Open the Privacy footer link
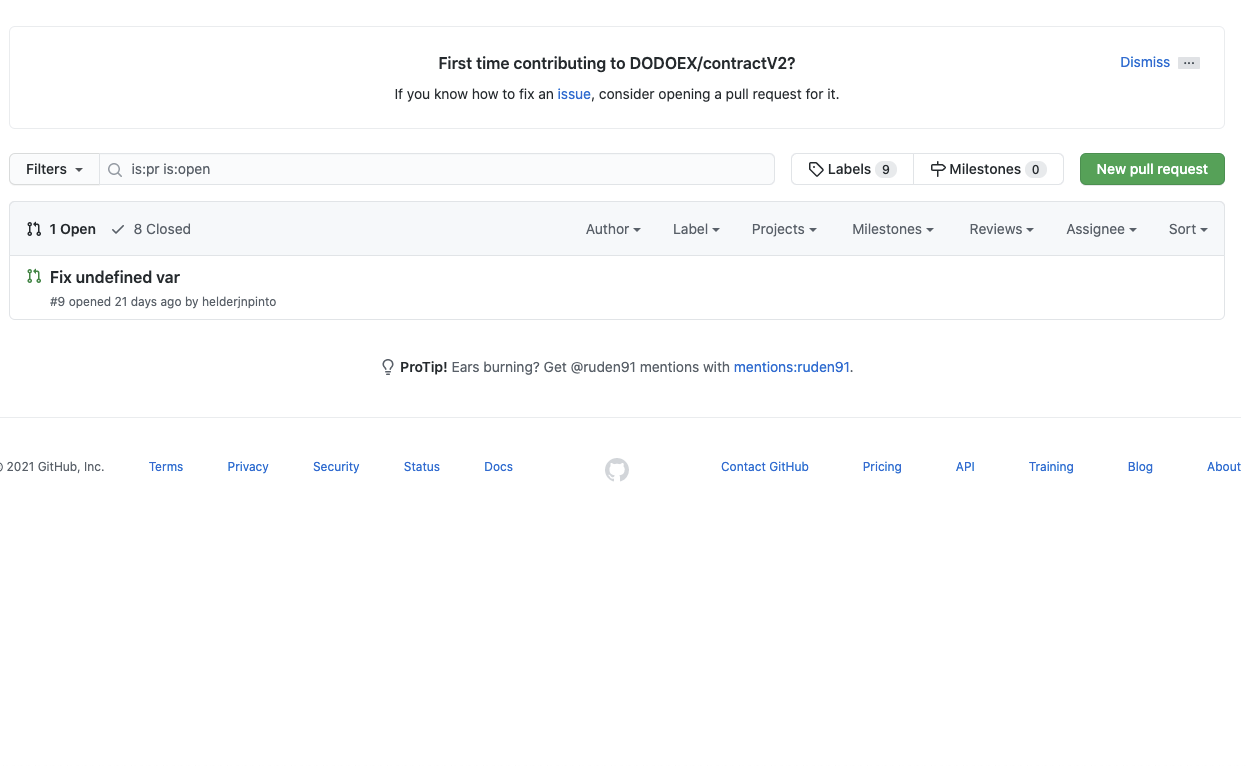 [248, 467]
